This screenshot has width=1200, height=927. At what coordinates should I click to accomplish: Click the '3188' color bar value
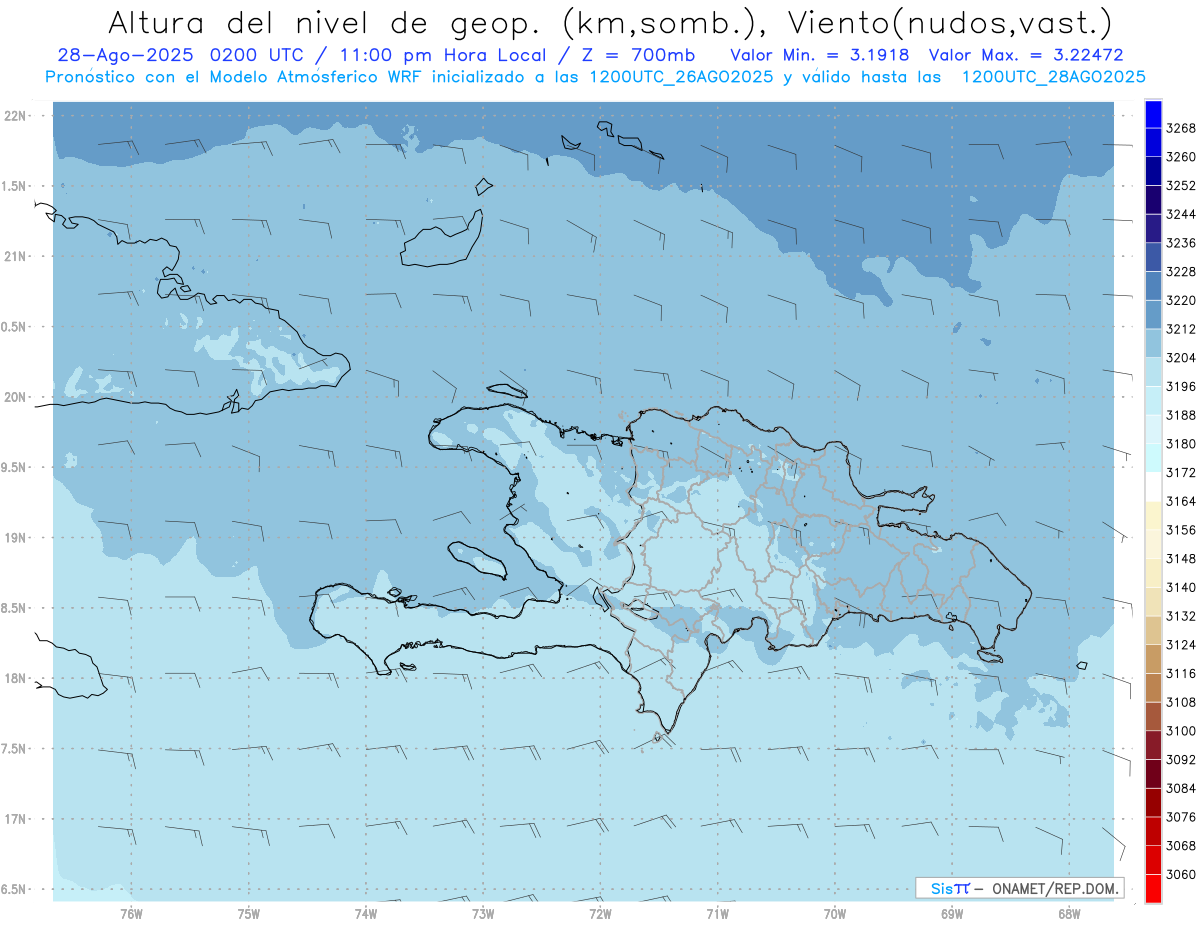click(x=1181, y=415)
